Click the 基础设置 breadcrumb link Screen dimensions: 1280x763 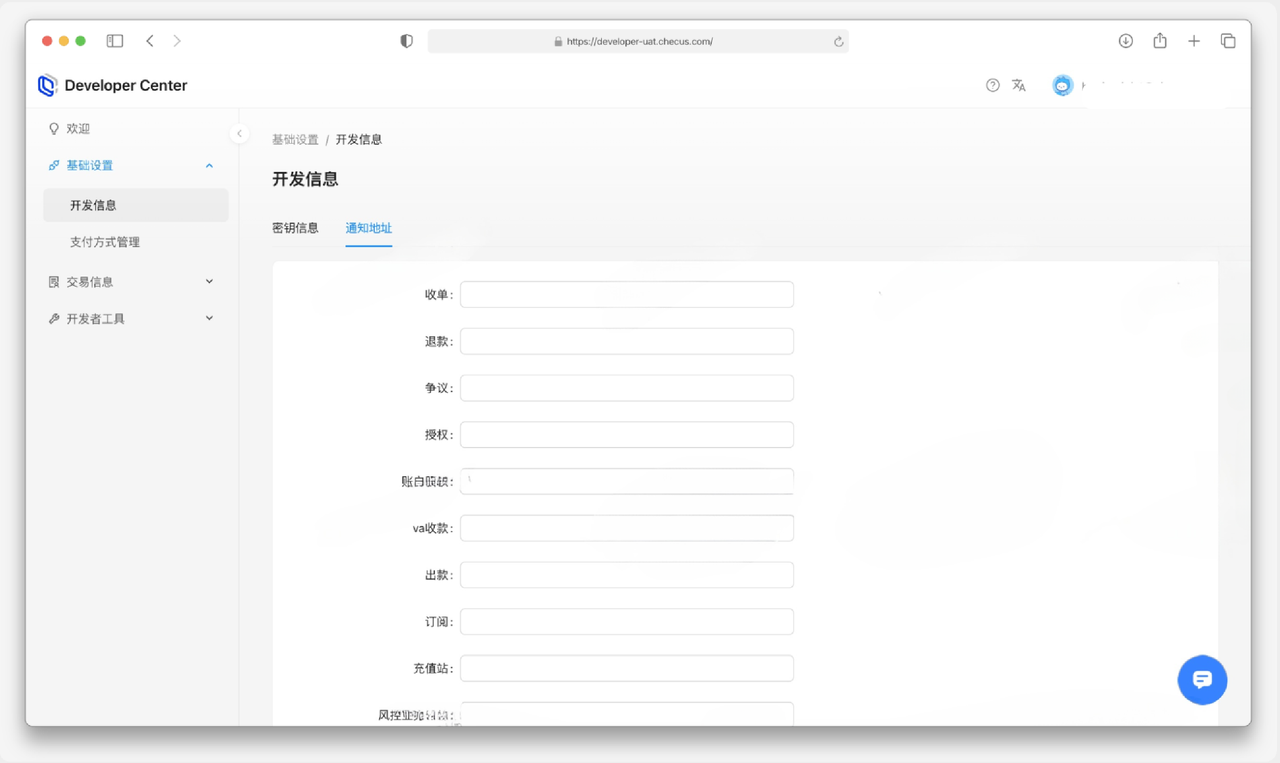point(295,140)
